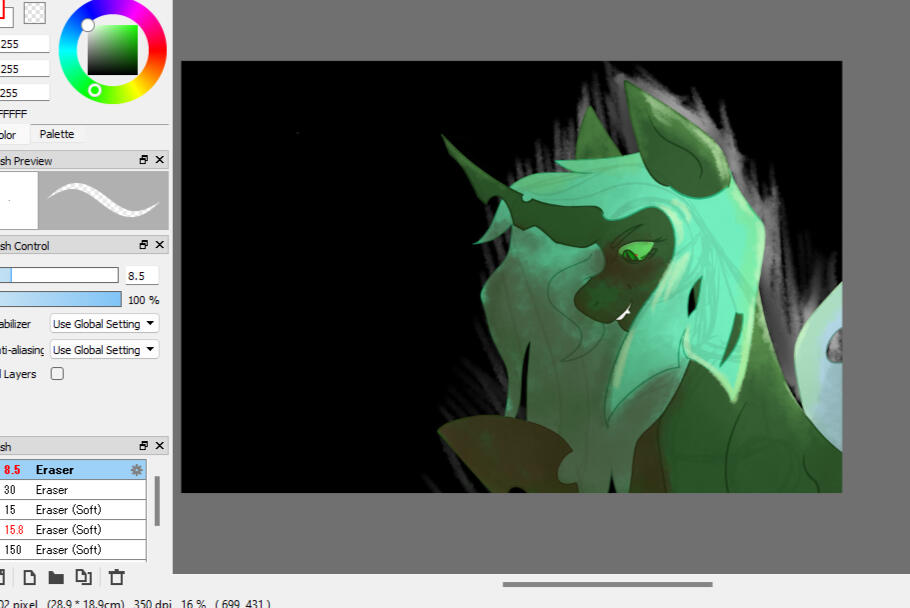
Task: Delete the brush with the trash icon
Action: click(x=116, y=577)
